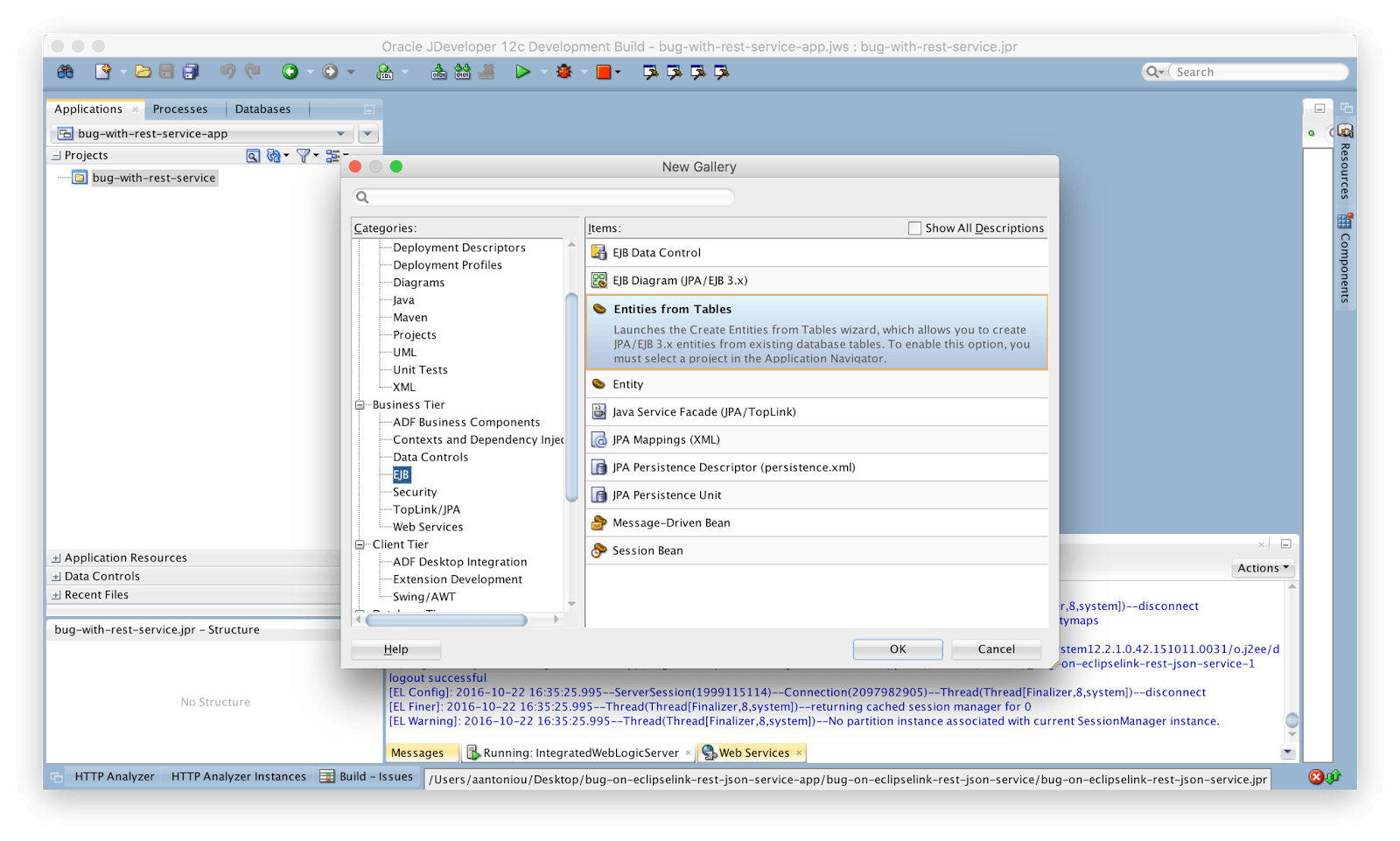Image resolution: width=1400 pixels, height=841 pixels.
Task: Click the Rebuild project icon
Action: click(462, 72)
